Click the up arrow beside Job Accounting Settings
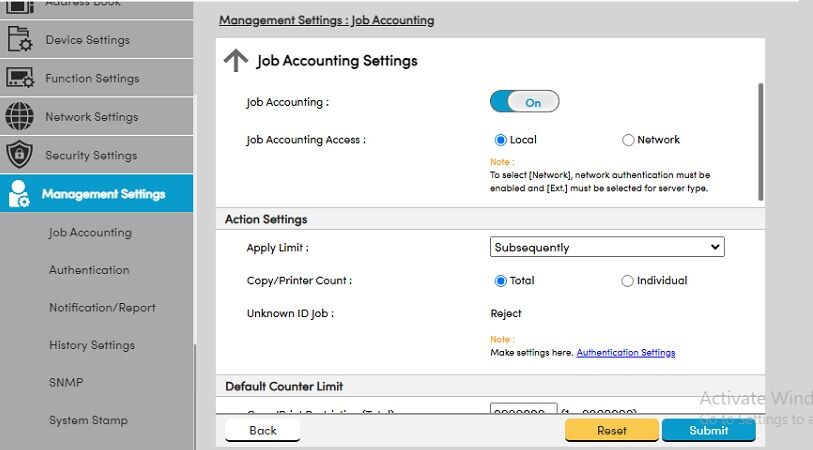Screen dimensions: 813x450 pos(236,61)
